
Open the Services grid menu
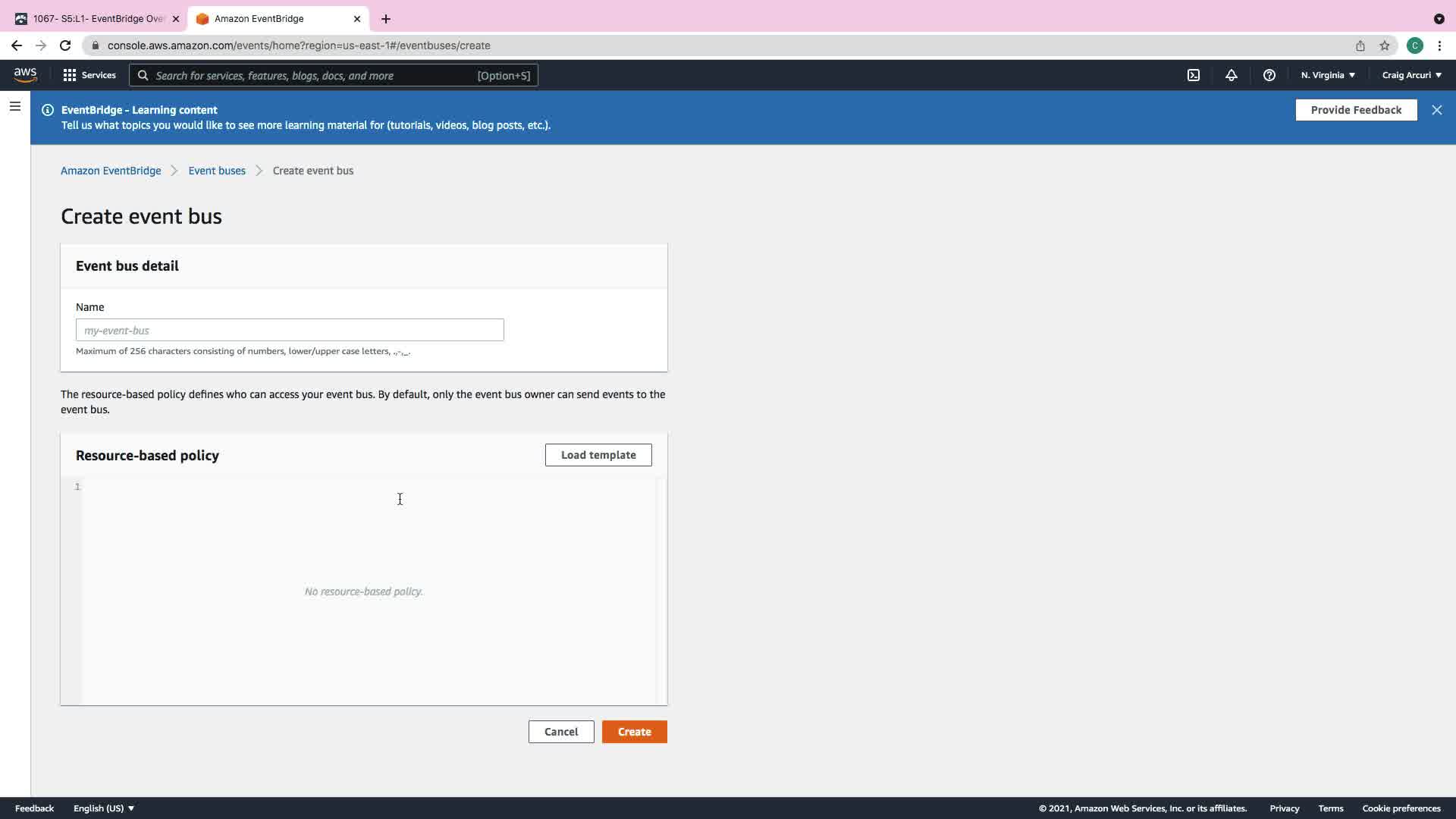[89, 75]
